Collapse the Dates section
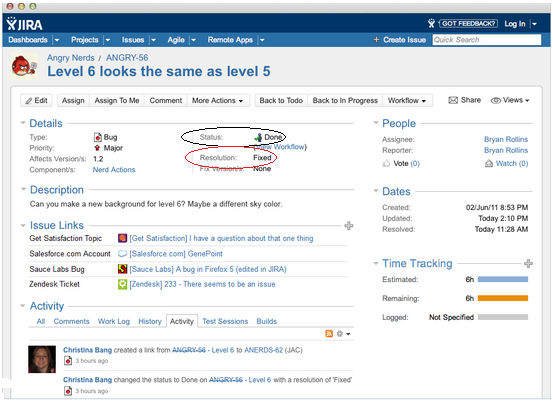Screen dimensions: 553x402 coord(376,191)
